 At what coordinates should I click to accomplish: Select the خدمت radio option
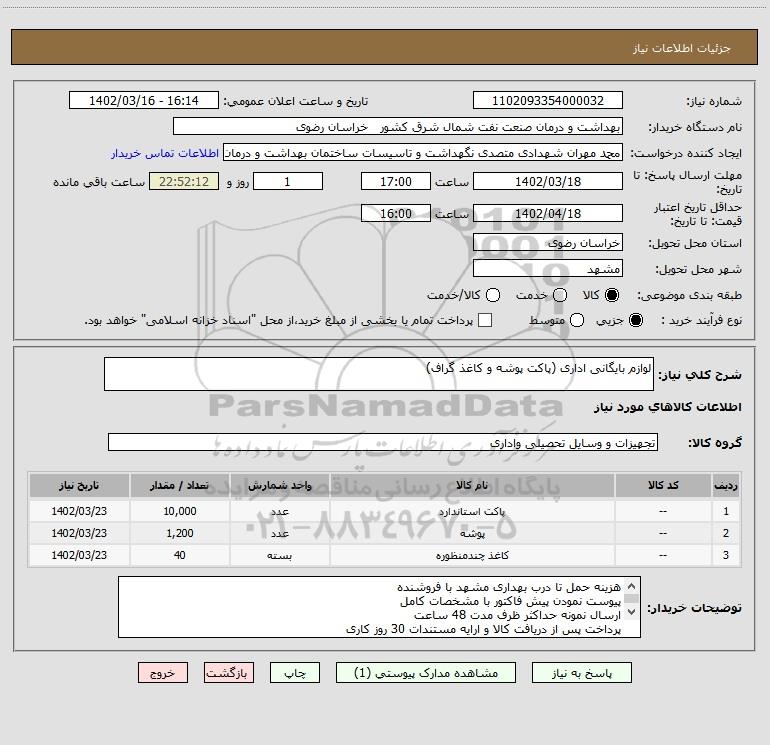click(x=560, y=295)
